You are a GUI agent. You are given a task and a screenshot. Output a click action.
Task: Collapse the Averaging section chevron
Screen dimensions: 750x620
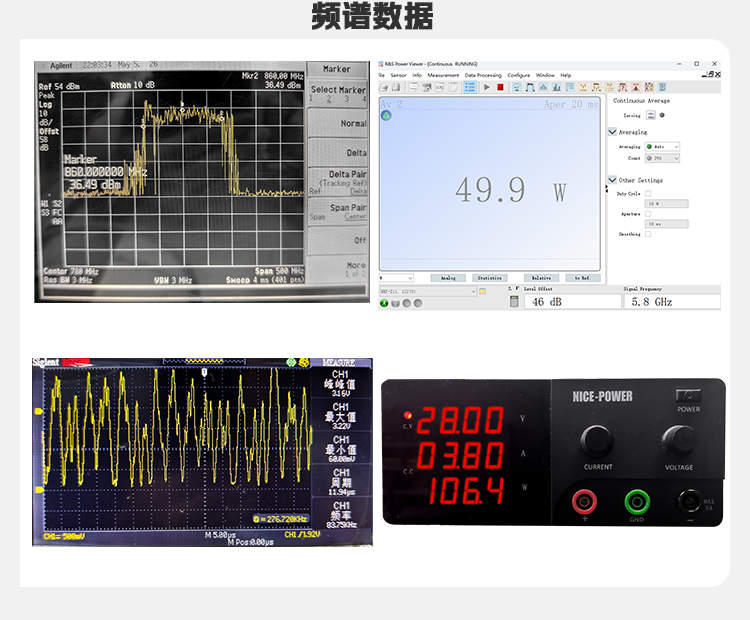tap(612, 131)
